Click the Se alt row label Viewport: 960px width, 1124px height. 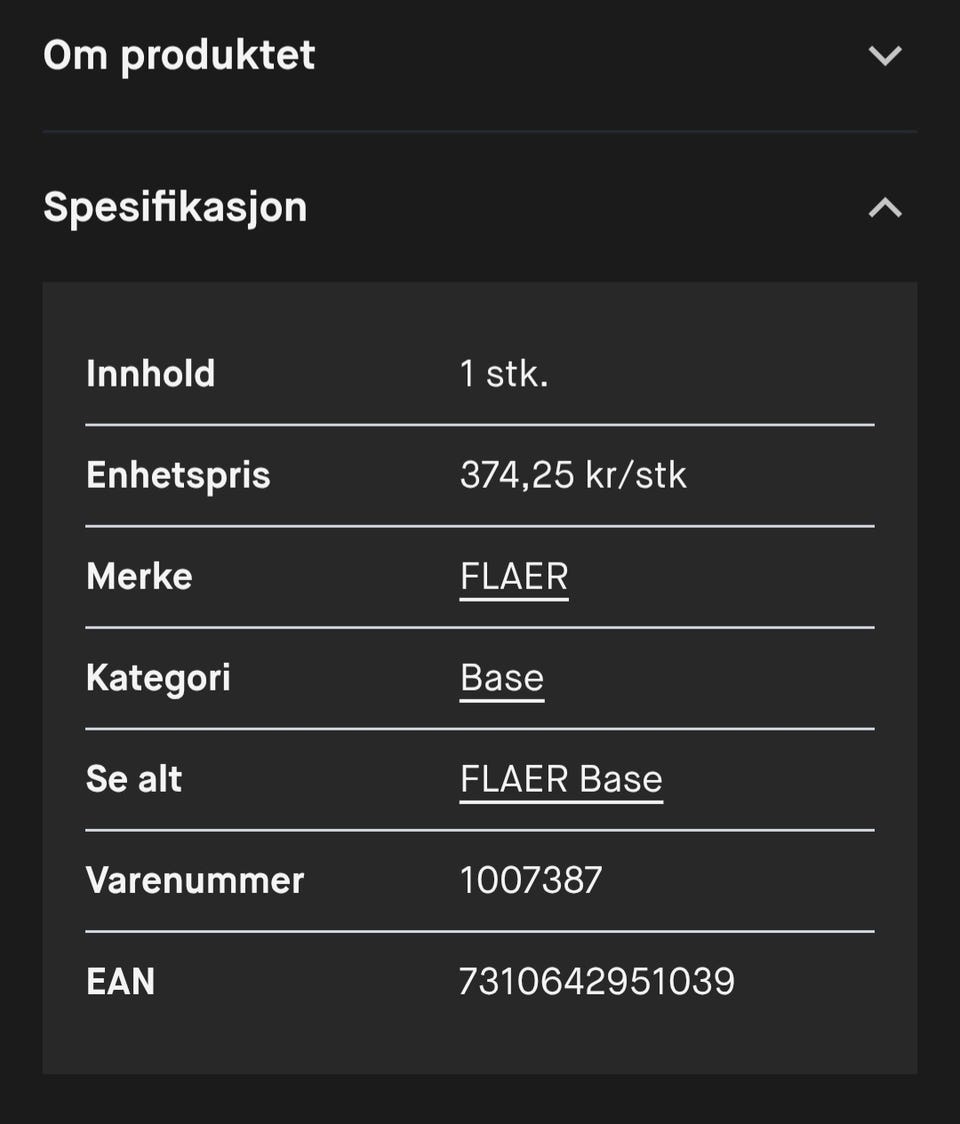pos(134,779)
